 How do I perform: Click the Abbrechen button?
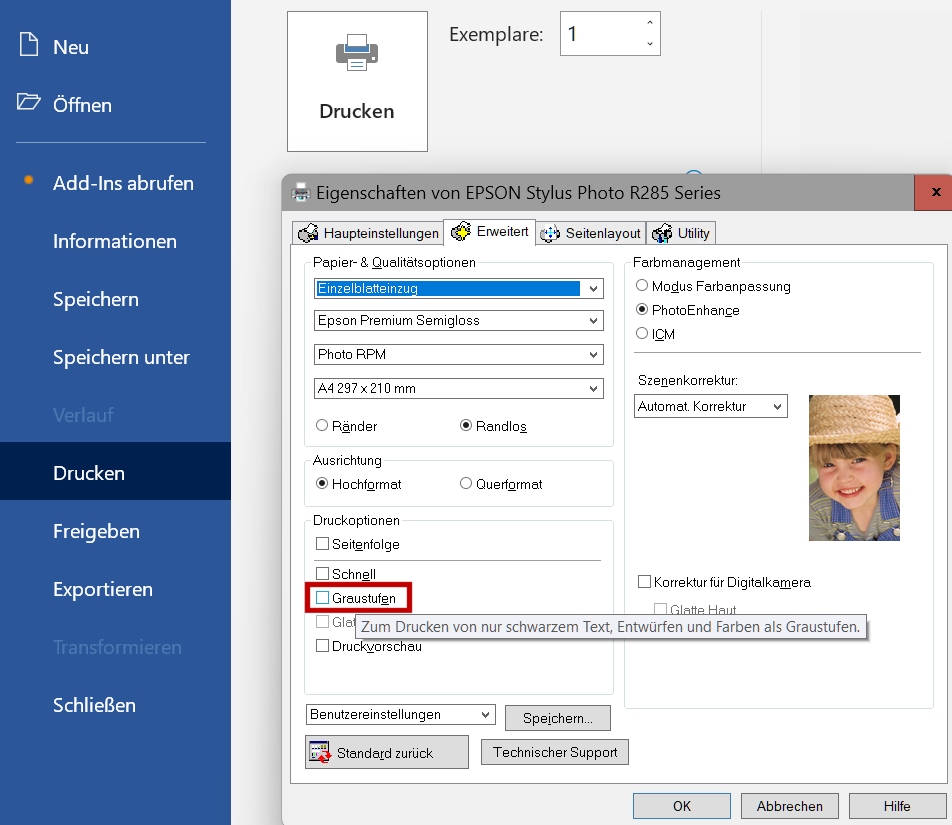pyautogui.click(x=789, y=806)
